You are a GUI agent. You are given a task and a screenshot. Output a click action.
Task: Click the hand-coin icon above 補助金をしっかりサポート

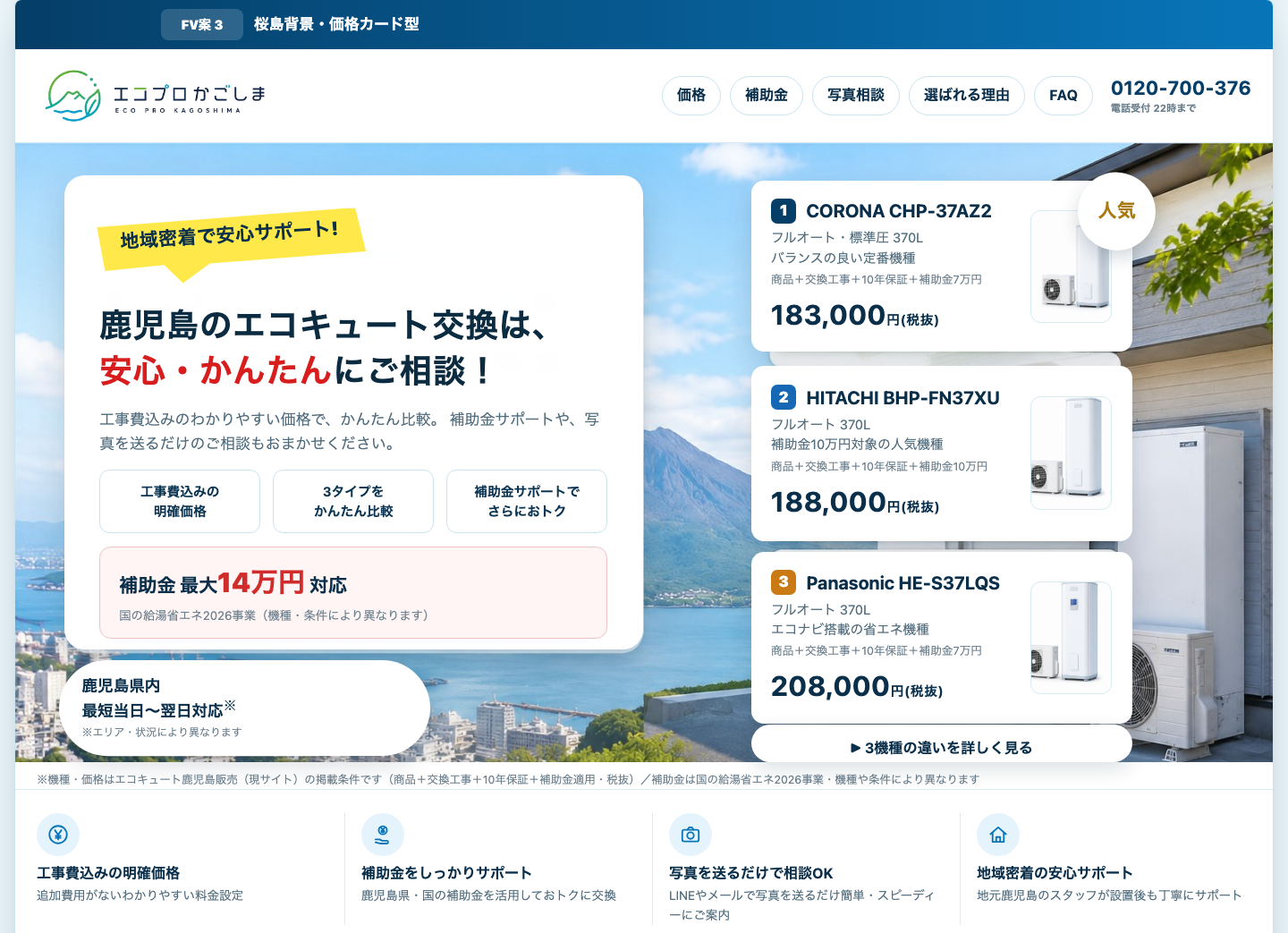383,835
